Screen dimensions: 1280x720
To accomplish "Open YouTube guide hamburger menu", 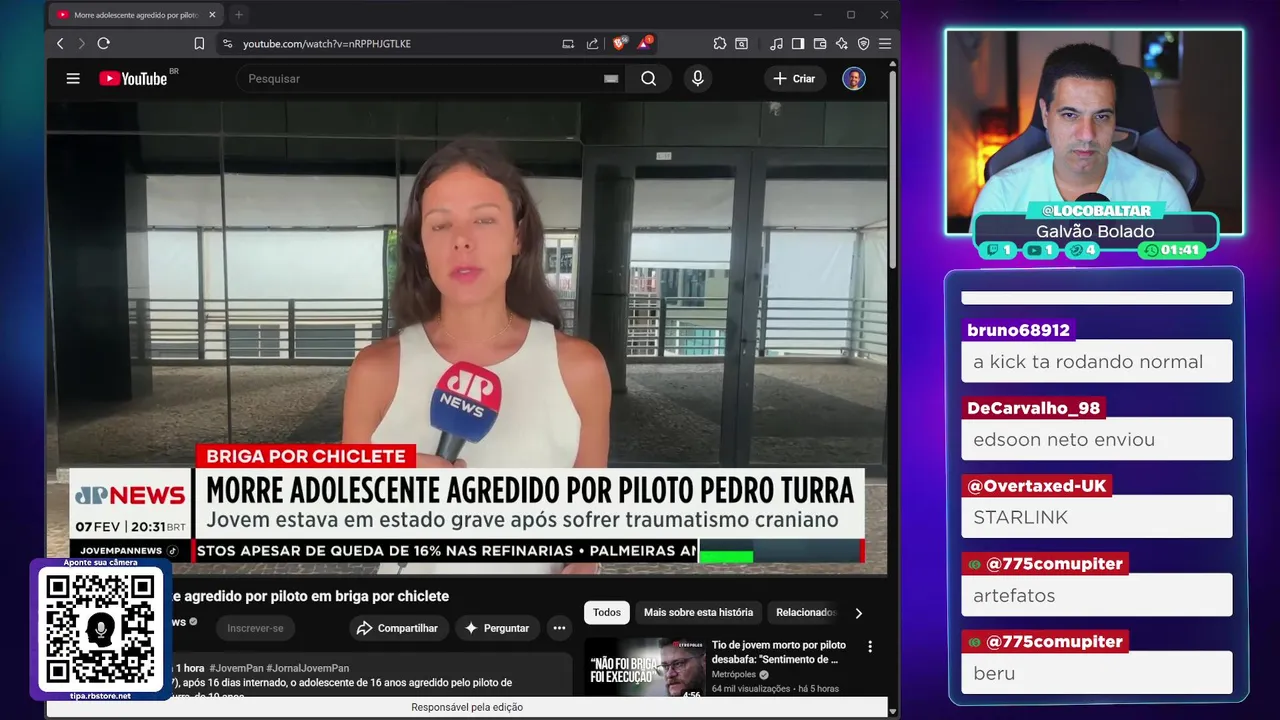I will point(73,79).
